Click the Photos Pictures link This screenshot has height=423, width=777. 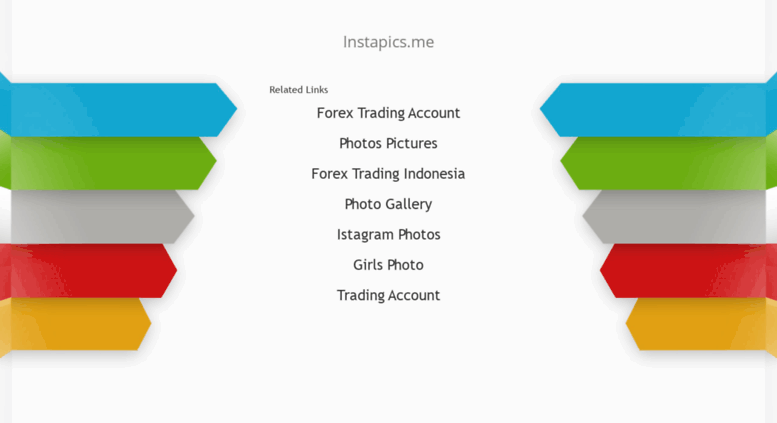(x=388, y=143)
